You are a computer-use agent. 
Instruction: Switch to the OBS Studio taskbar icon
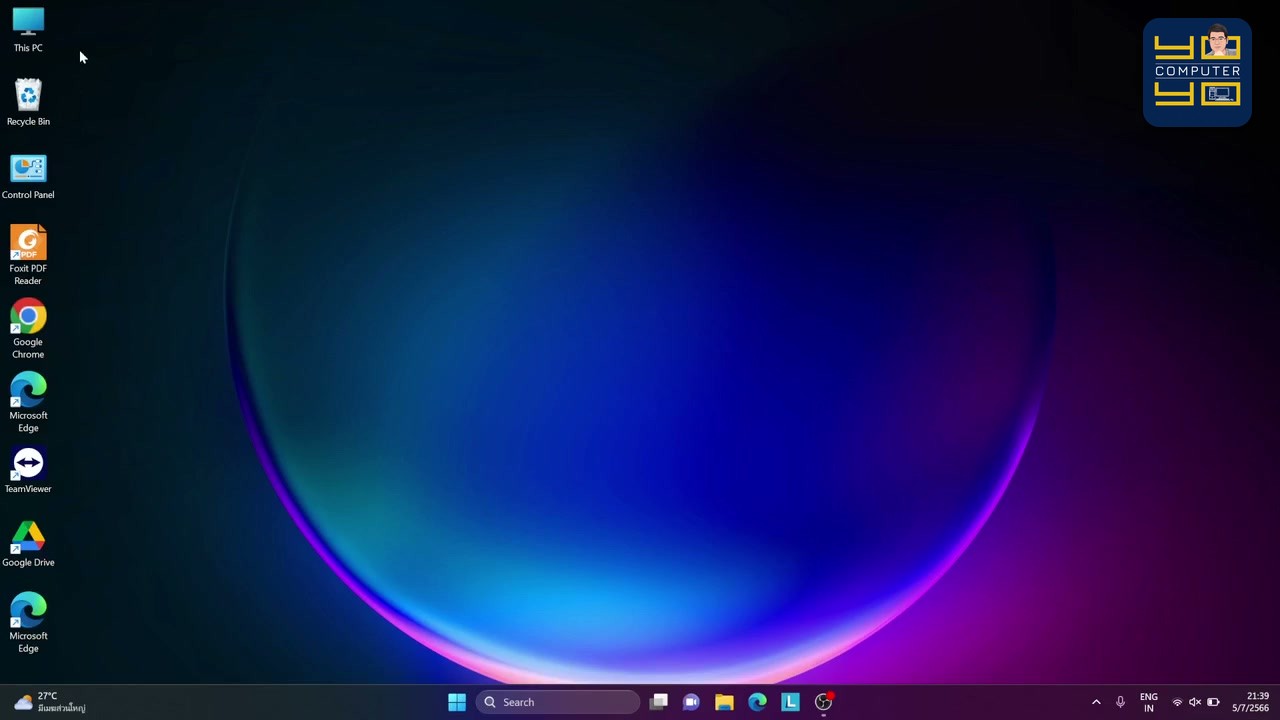point(823,702)
